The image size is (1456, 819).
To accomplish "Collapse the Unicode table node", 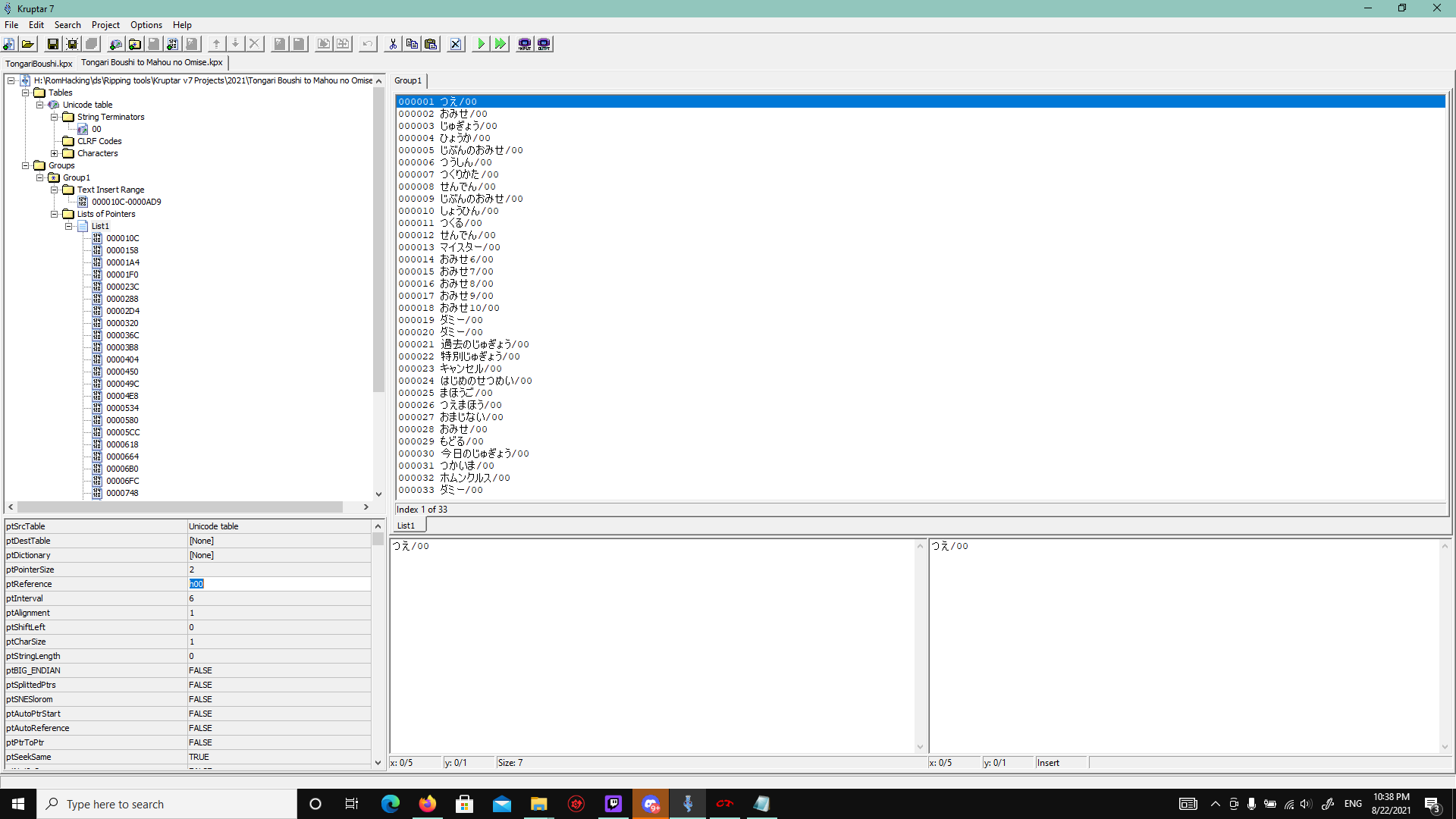I will click(x=39, y=105).
